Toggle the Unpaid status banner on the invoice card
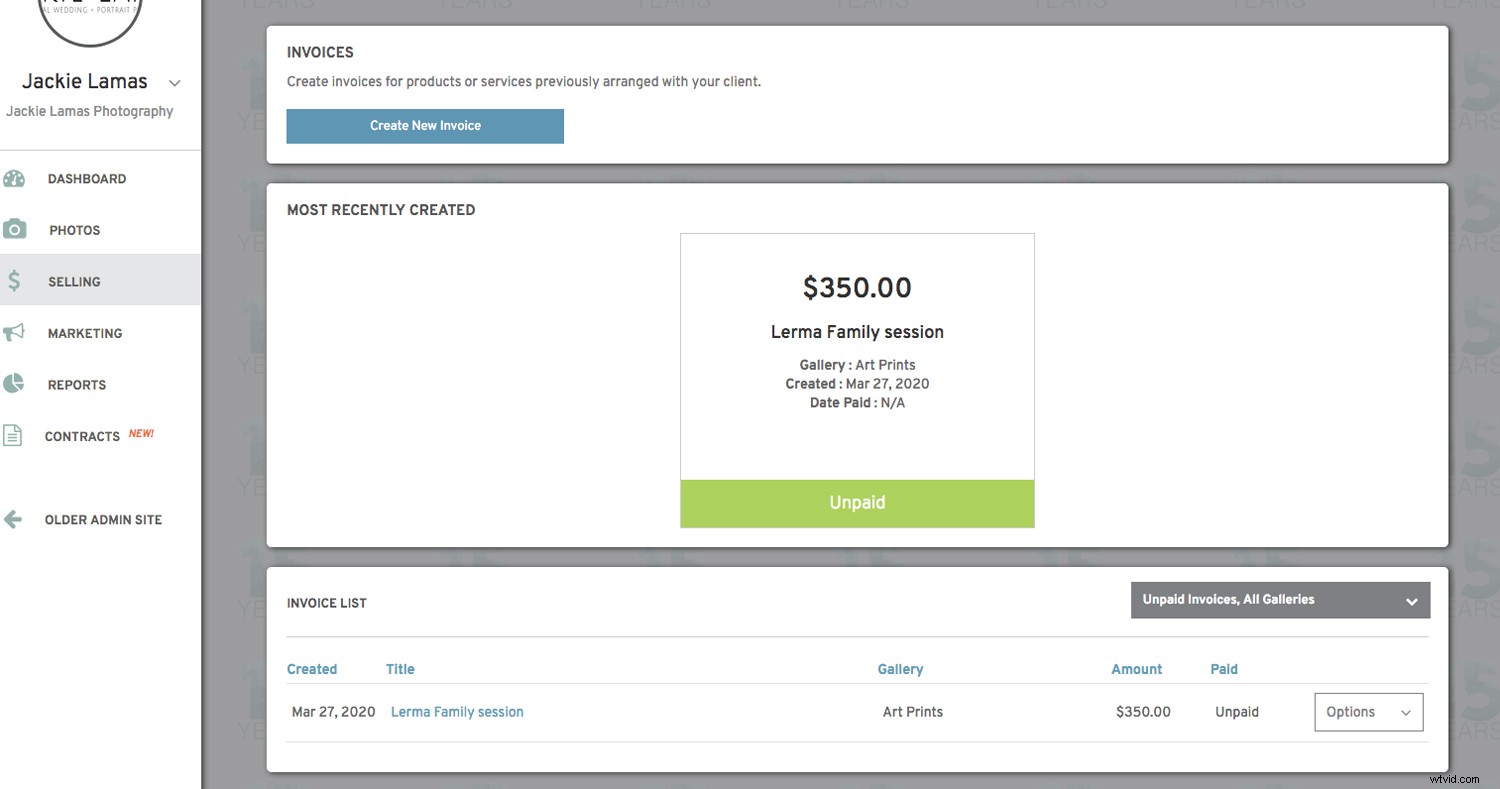Viewport: 1500px width, 789px height. click(856, 503)
